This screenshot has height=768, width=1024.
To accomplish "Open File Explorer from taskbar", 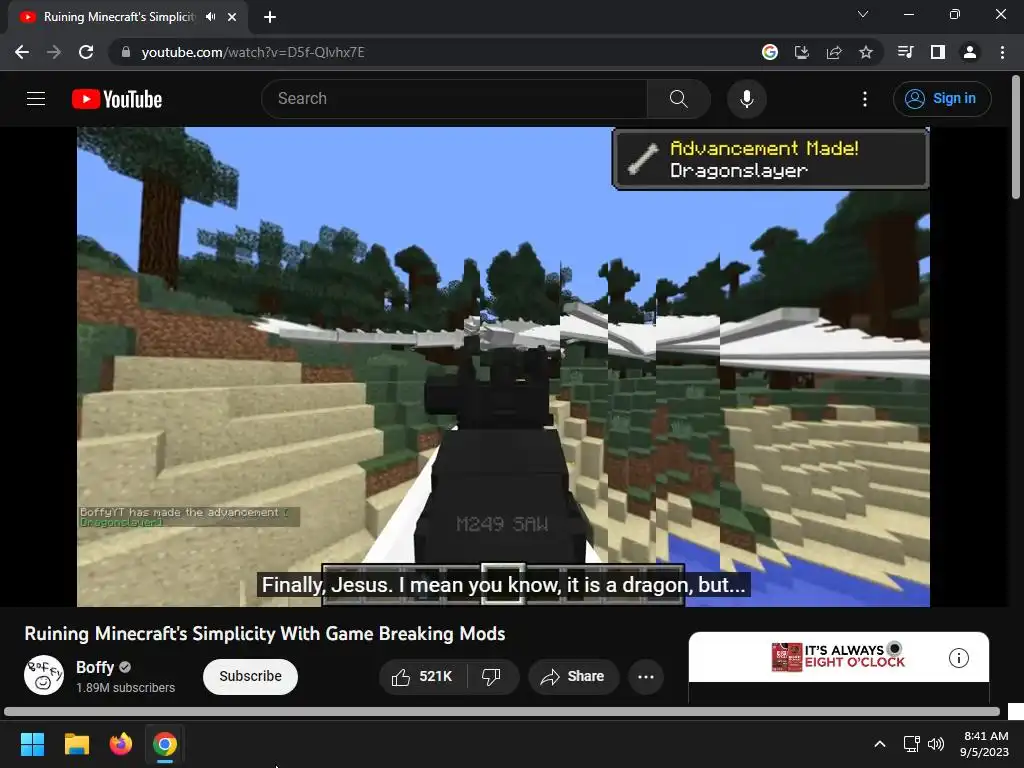I will (x=76, y=744).
